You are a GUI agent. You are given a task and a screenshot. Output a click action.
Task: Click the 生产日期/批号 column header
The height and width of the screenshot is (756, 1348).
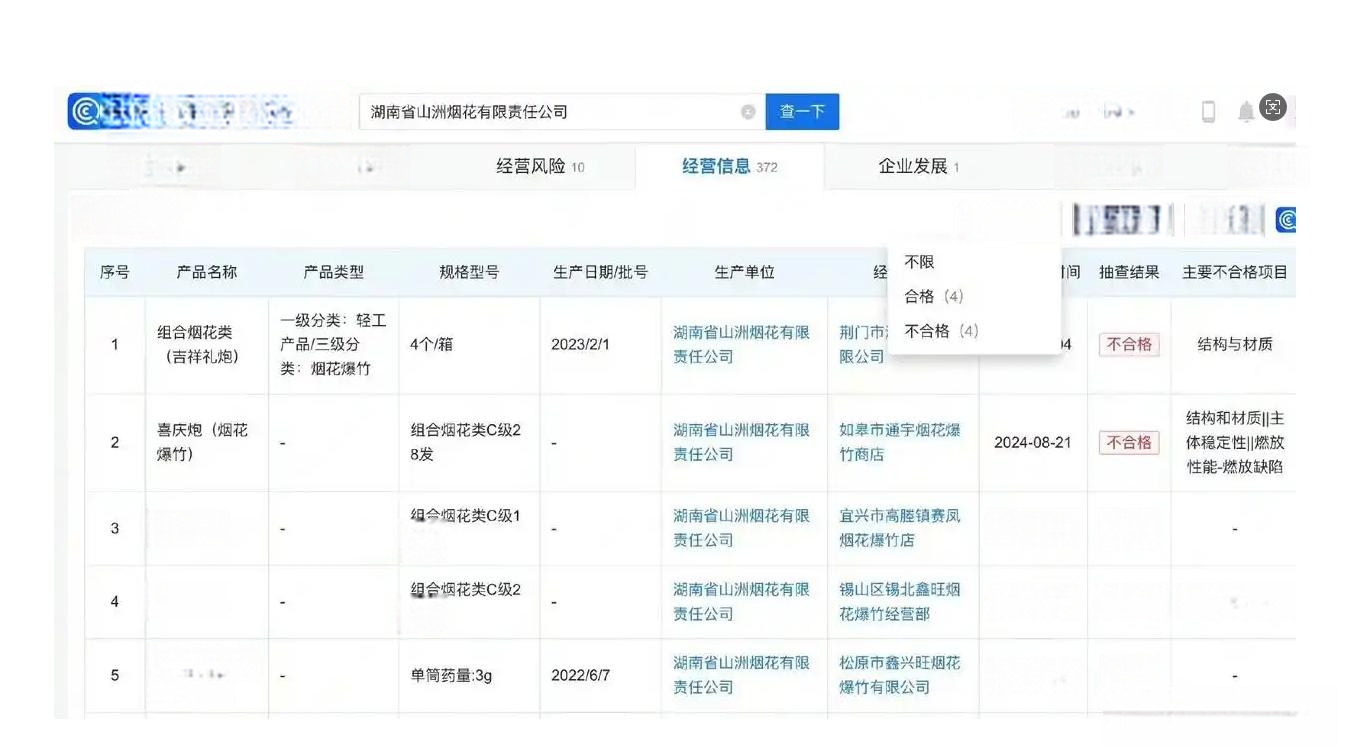click(x=600, y=272)
